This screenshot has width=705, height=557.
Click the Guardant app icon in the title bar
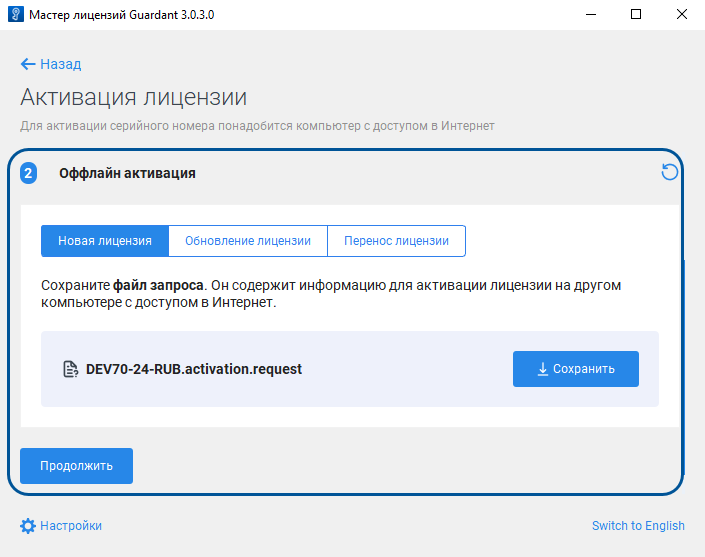tap(15, 15)
